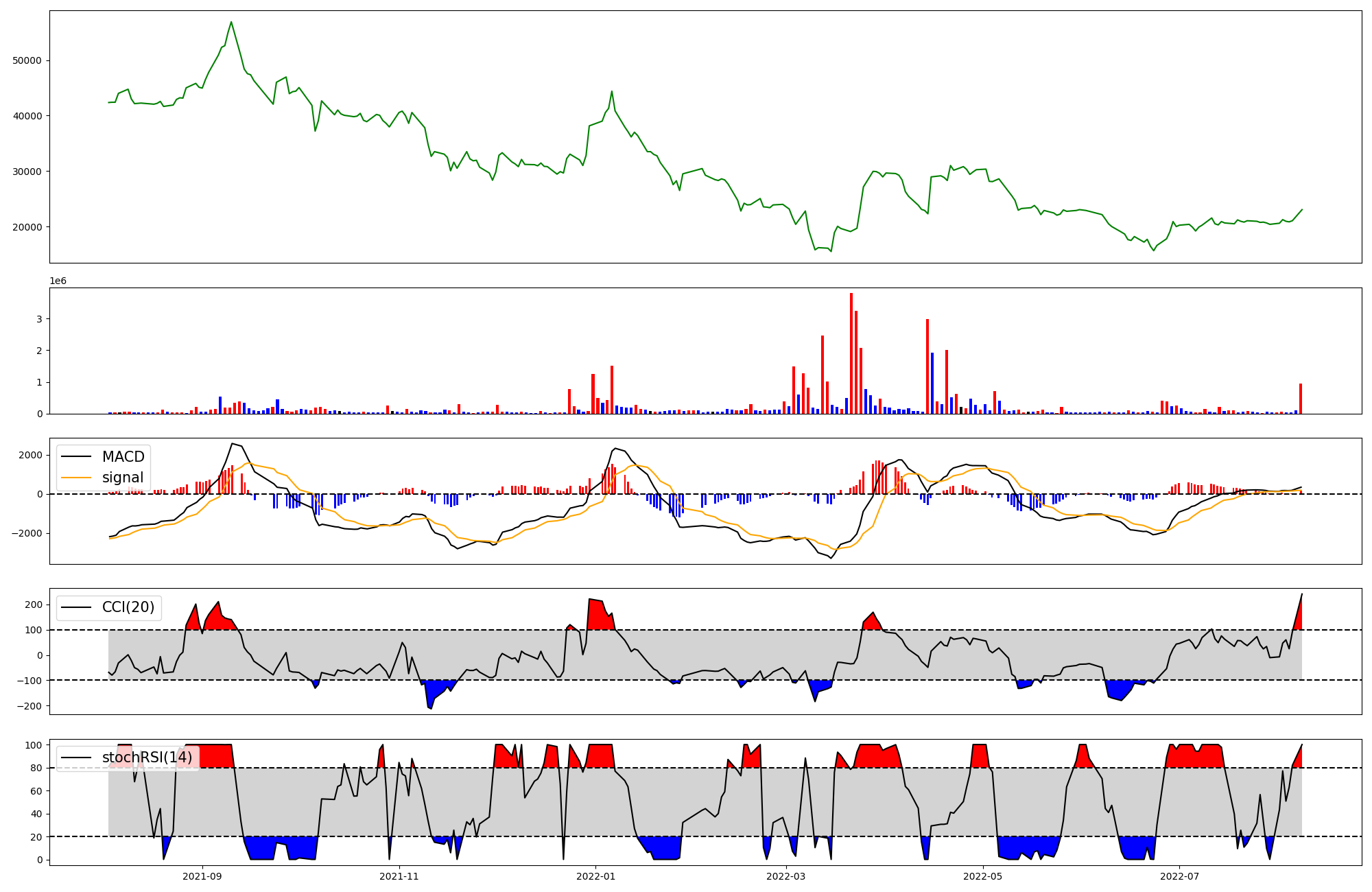
Task: Click the 2022-03 date axis label
Action: pos(785,876)
